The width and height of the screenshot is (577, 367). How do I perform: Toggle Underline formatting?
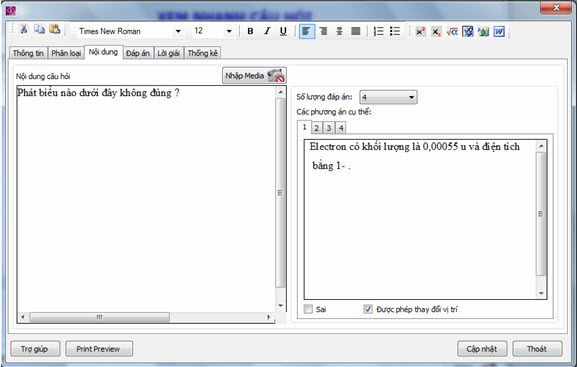[283, 31]
